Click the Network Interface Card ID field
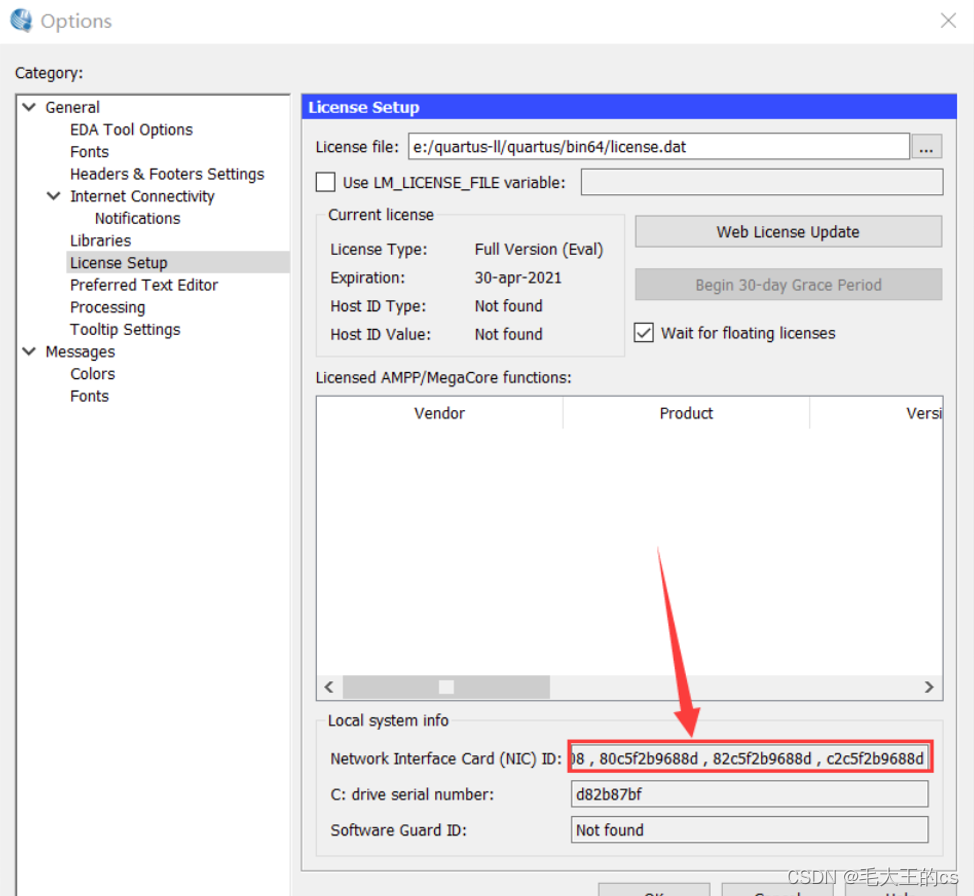Viewport: 974px width, 896px height. coord(748,758)
